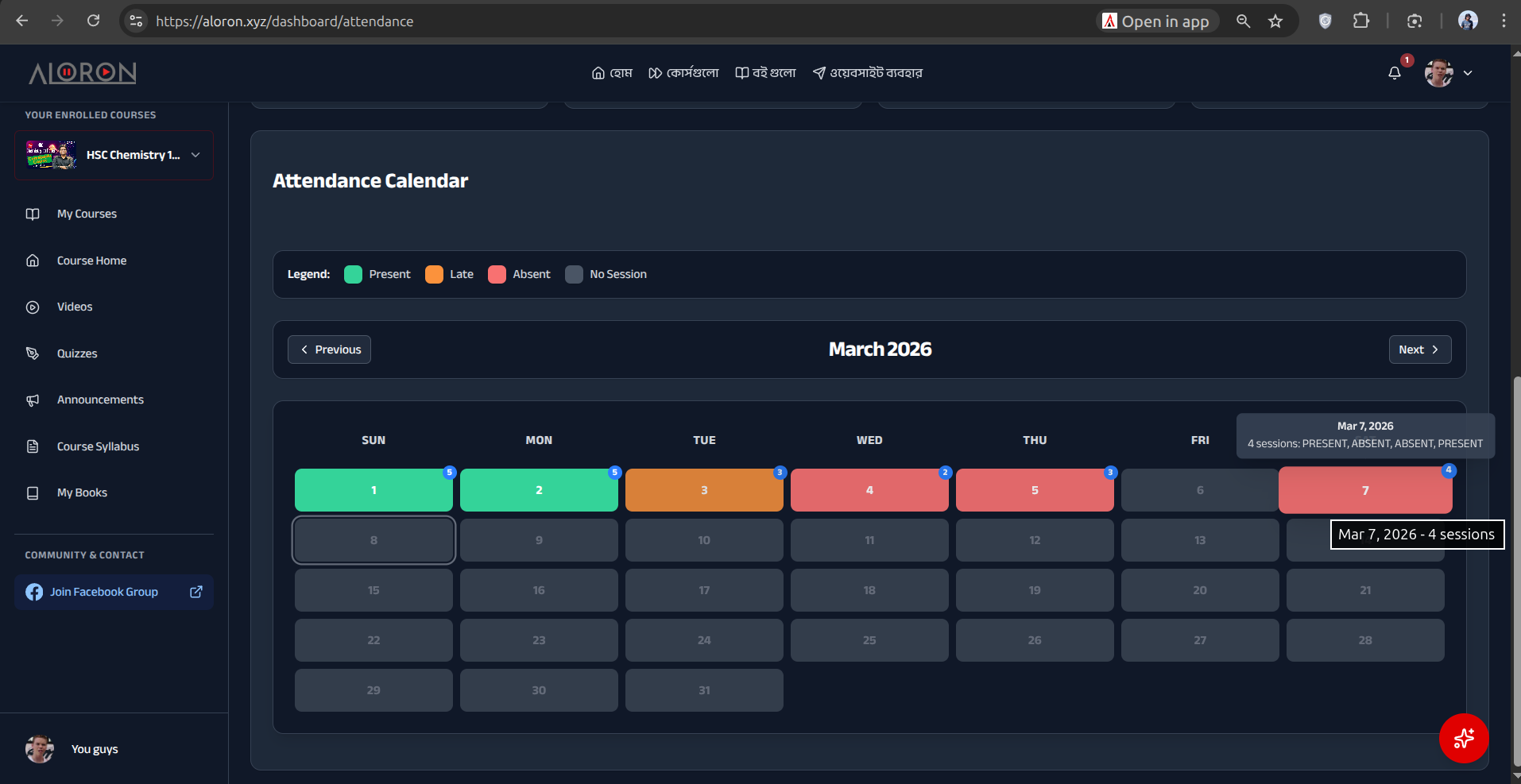Click the orange Late legend swatch

434,274
